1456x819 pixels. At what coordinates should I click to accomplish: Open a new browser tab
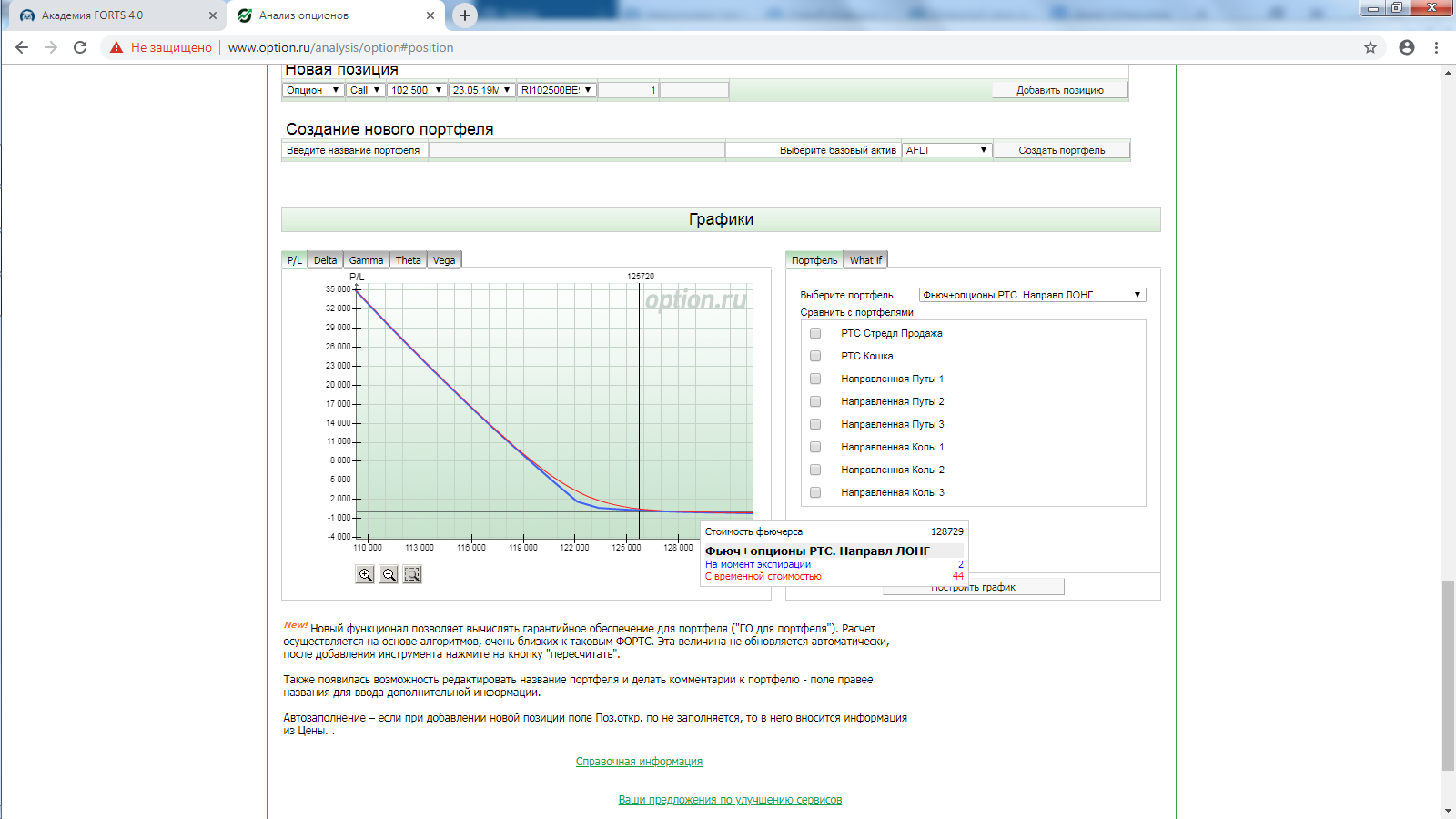[x=465, y=15]
